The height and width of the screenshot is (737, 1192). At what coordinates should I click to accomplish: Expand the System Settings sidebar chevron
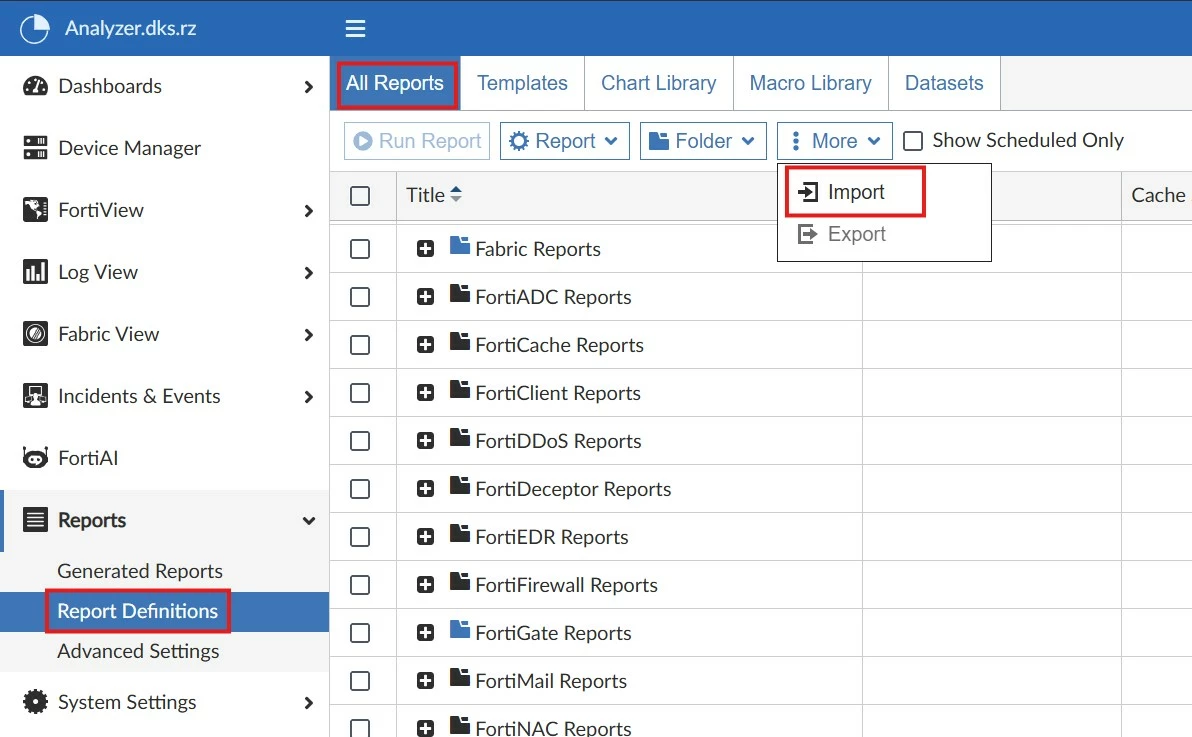(309, 703)
